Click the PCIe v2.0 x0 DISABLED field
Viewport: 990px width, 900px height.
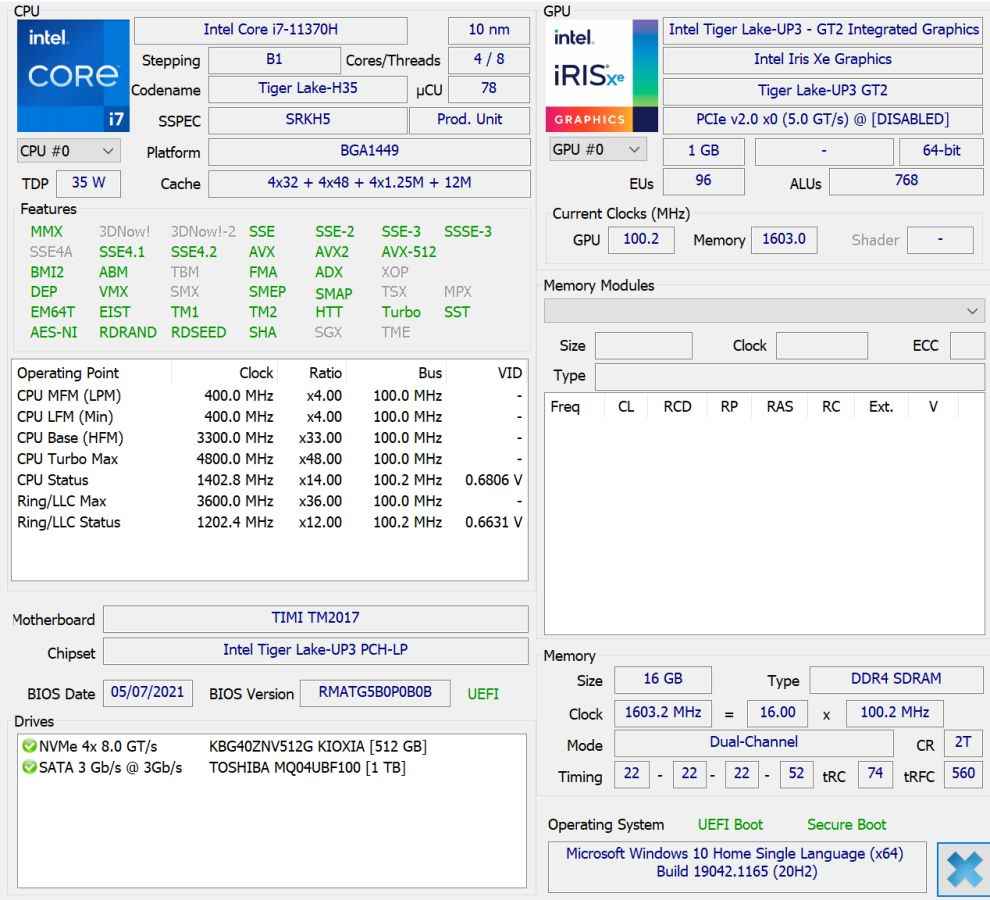tap(823, 120)
